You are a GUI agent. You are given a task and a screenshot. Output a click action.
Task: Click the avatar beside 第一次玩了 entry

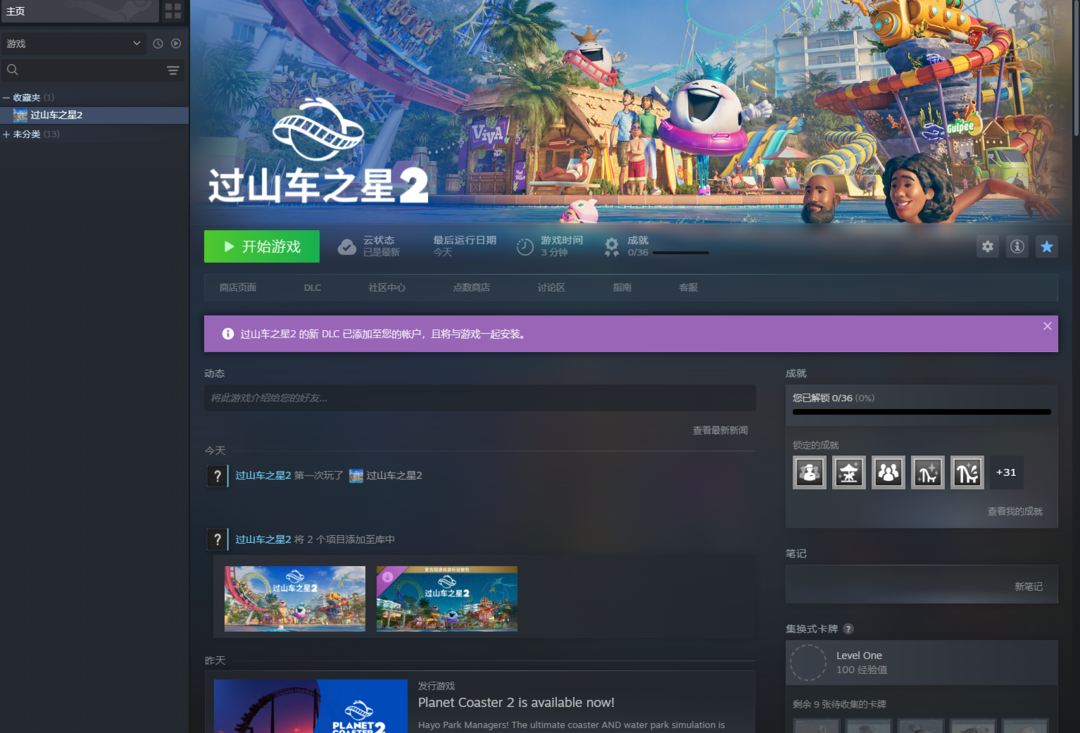[x=217, y=475]
